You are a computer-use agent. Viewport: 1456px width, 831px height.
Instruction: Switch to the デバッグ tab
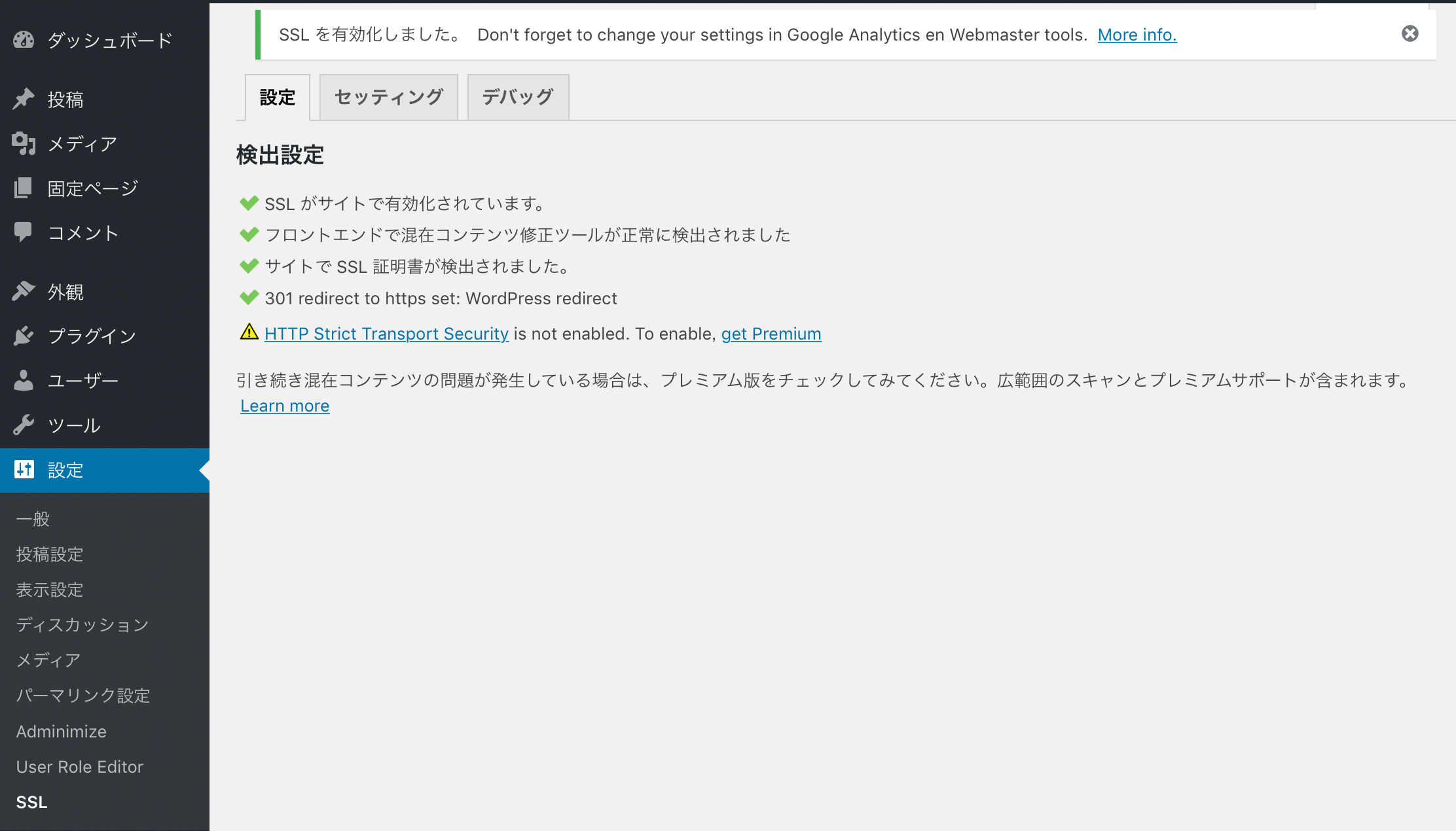pyautogui.click(x=518, y=97)
